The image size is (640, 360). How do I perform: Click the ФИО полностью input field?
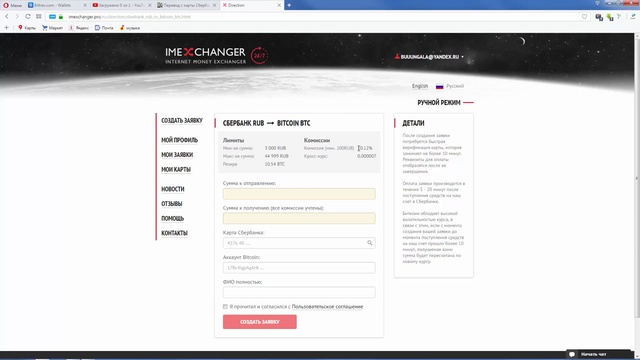[x=299, y=292]
